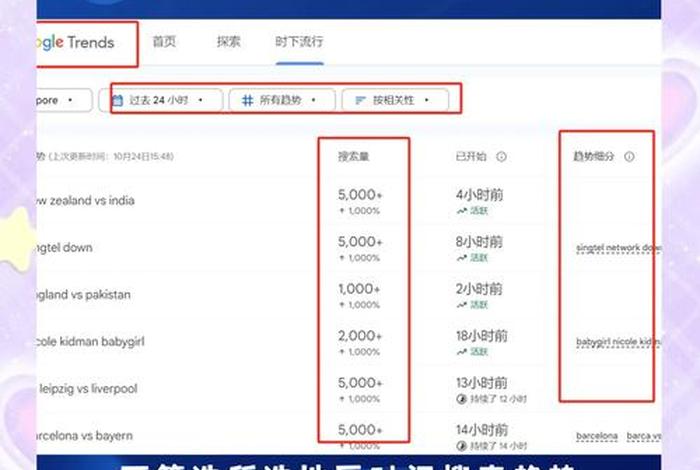
Task: Click info icon next to 趋势细分
Action: click(x=629, y=157)
